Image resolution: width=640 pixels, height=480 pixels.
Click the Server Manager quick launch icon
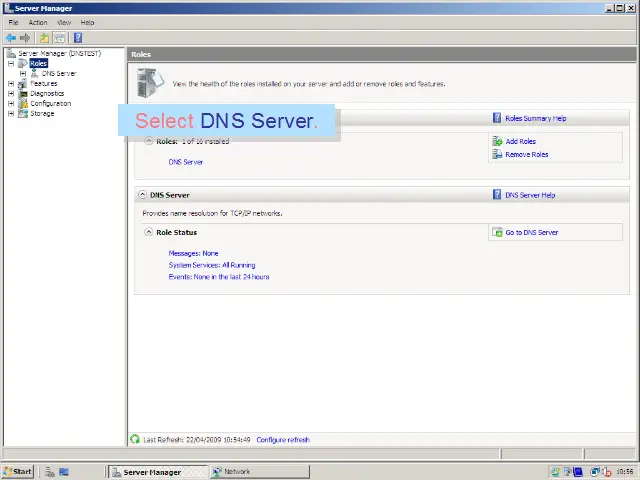(x=50, y=472)
